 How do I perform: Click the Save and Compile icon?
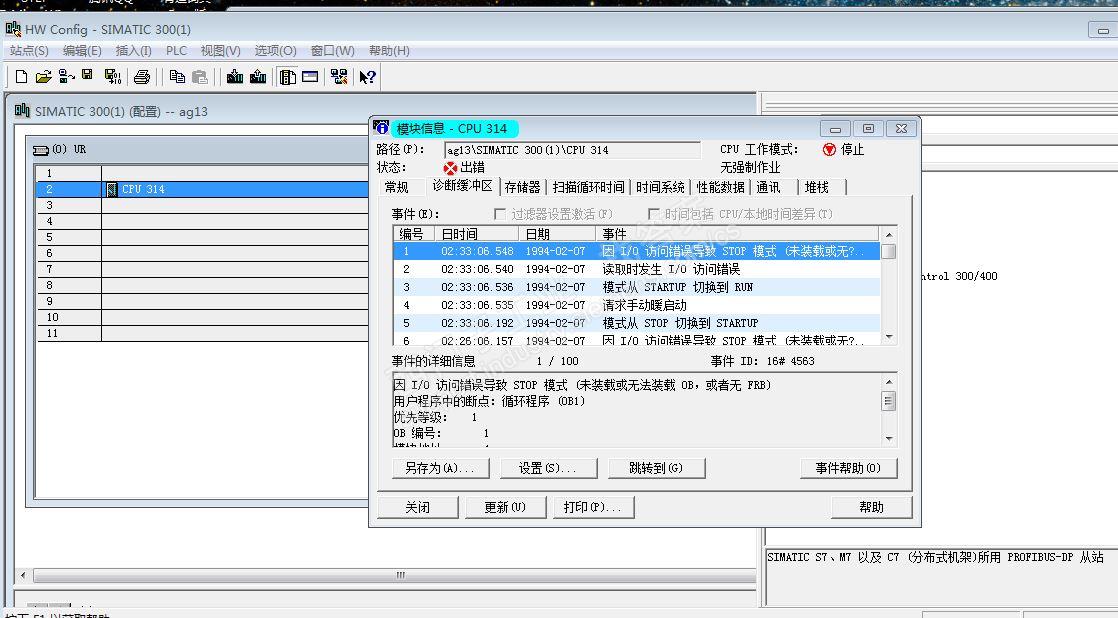[113, 77]
